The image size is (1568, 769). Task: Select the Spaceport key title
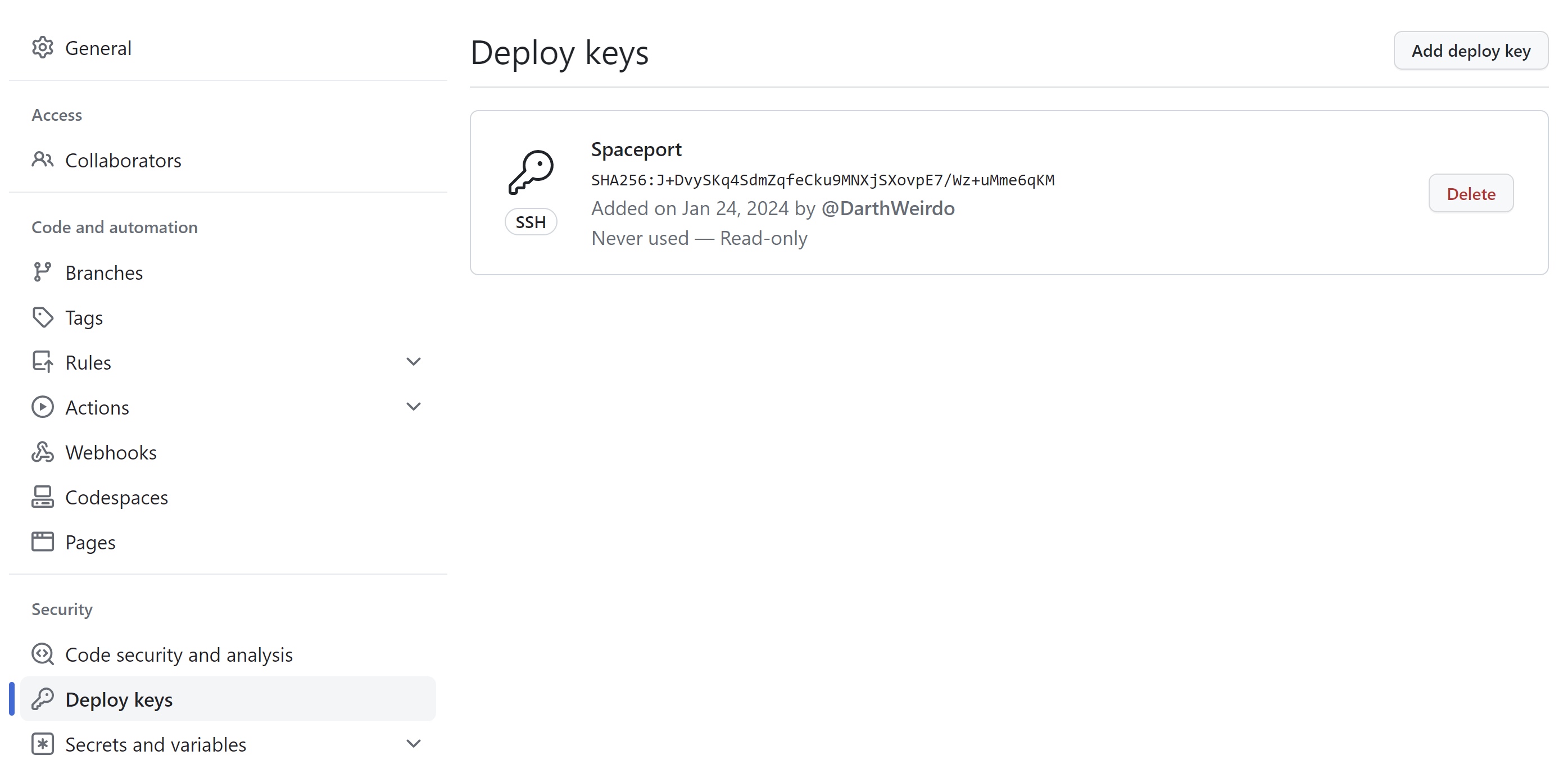(636, 148)
